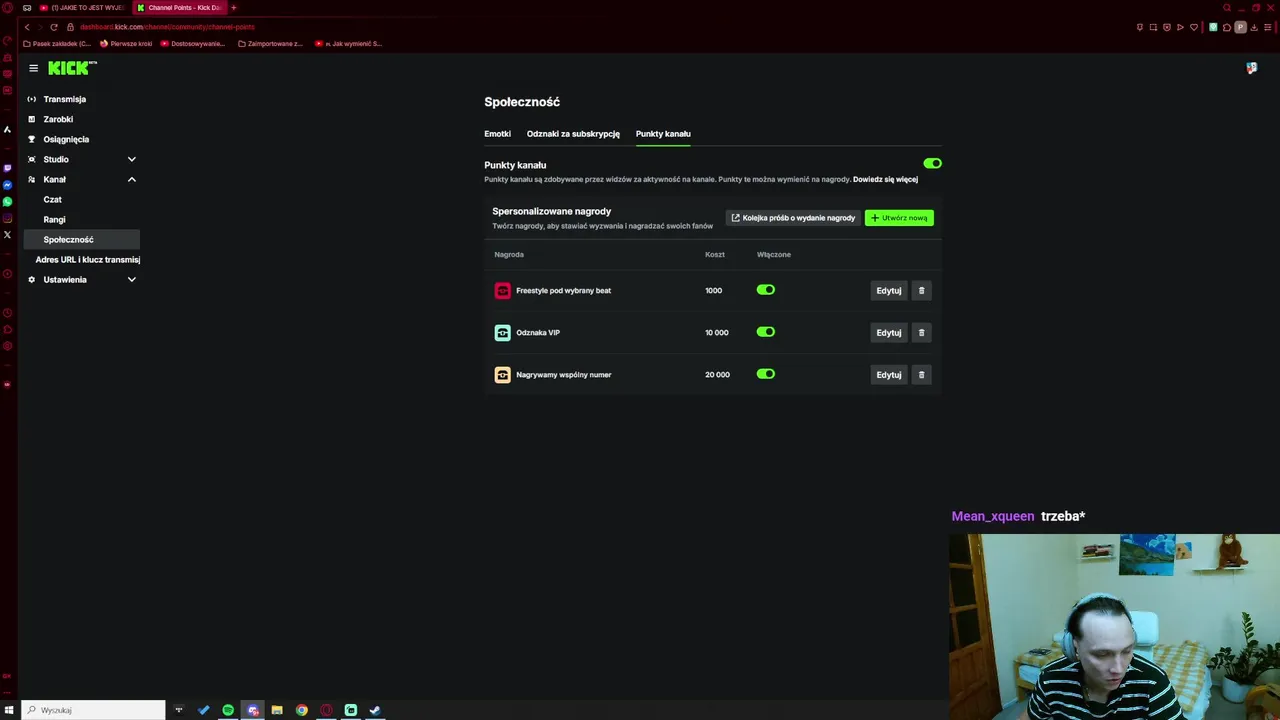Reload the page with refresh icon
The height and width of the screenshot is (720, 1280).
click(54, 27)
